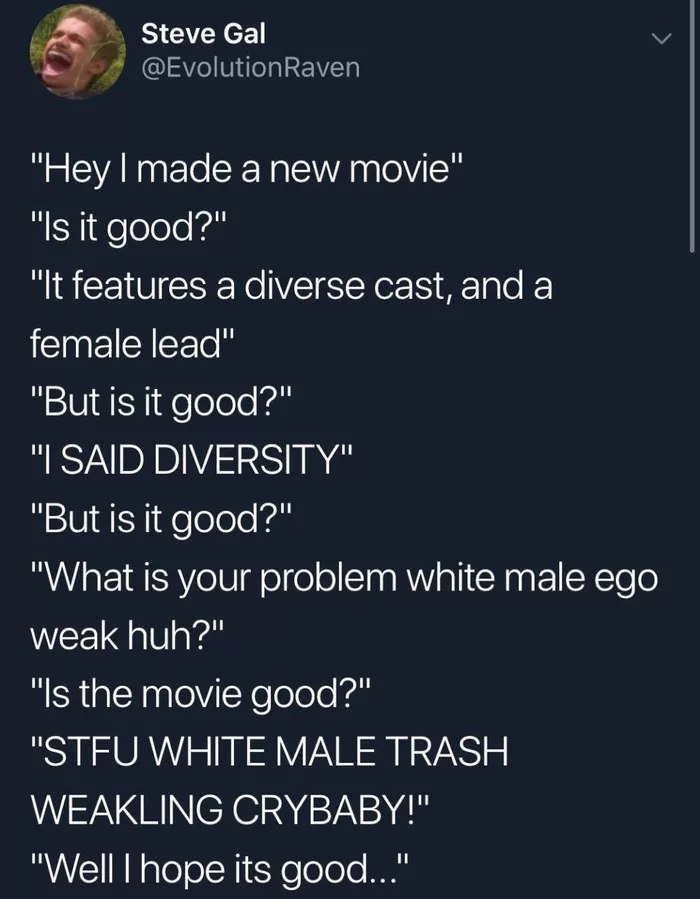Click the final "Well I hope its good..." line
The width and height of the screenshot is (700, 899).
[x=220, y=869]
